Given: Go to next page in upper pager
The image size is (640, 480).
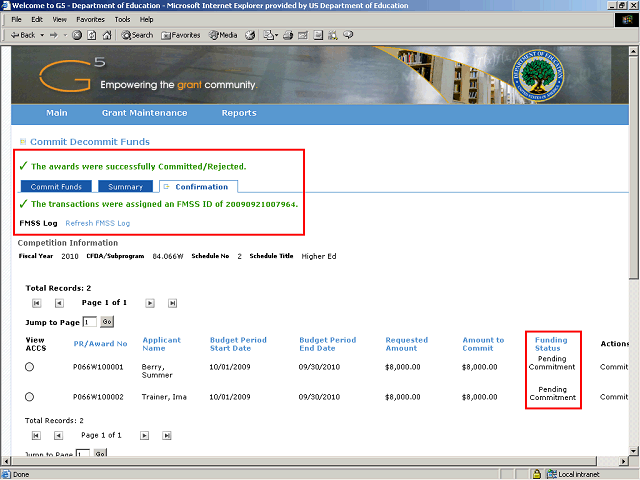Looking at the screenshot, I should [150, 303].
